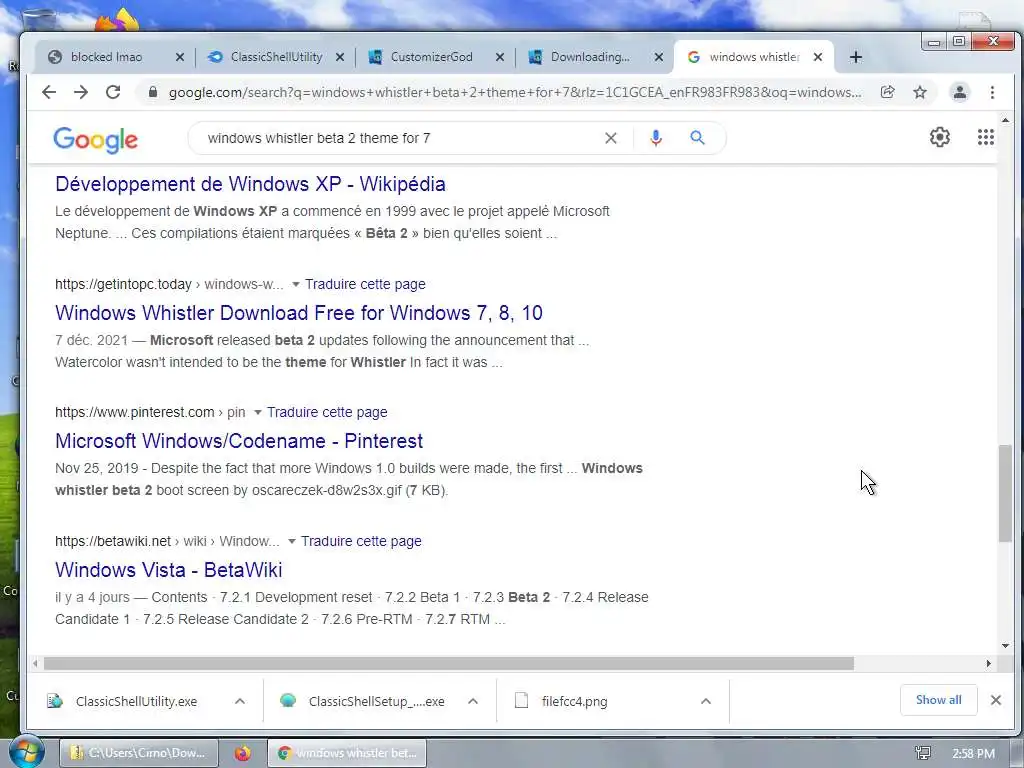Bookmark this page with the star icon

920,92
